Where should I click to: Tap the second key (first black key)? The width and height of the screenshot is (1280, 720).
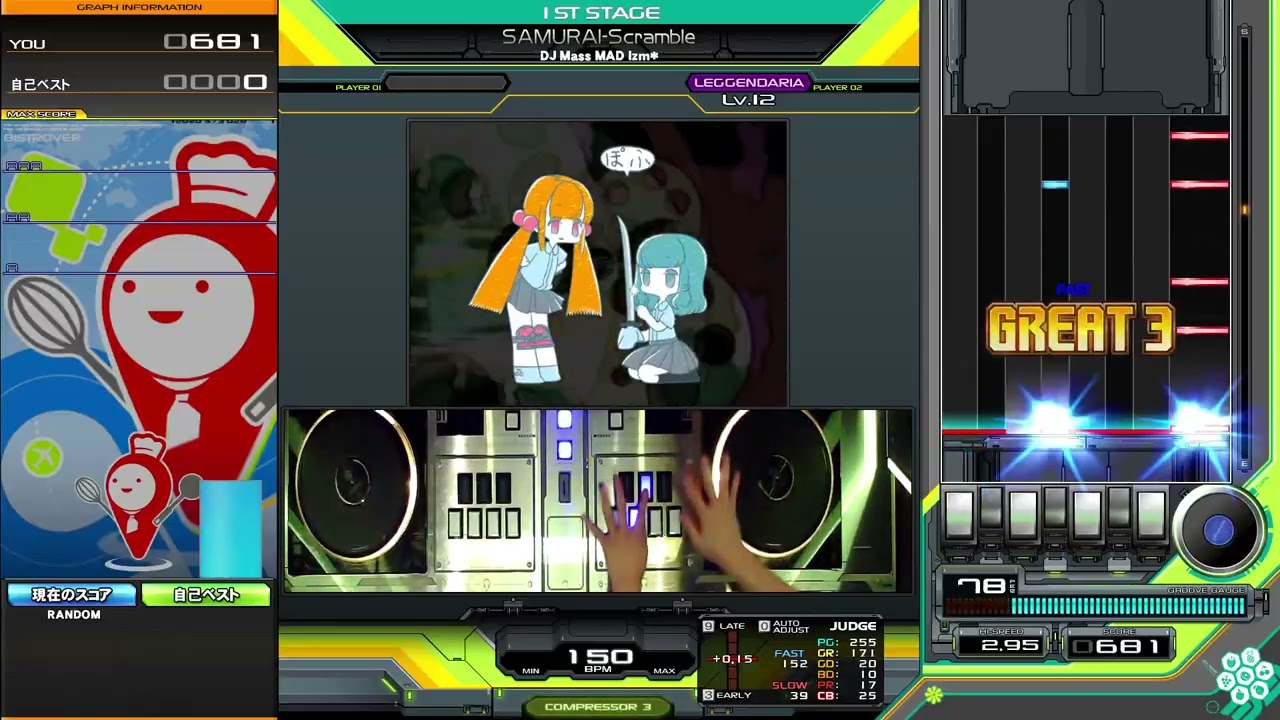coord(991,509)
